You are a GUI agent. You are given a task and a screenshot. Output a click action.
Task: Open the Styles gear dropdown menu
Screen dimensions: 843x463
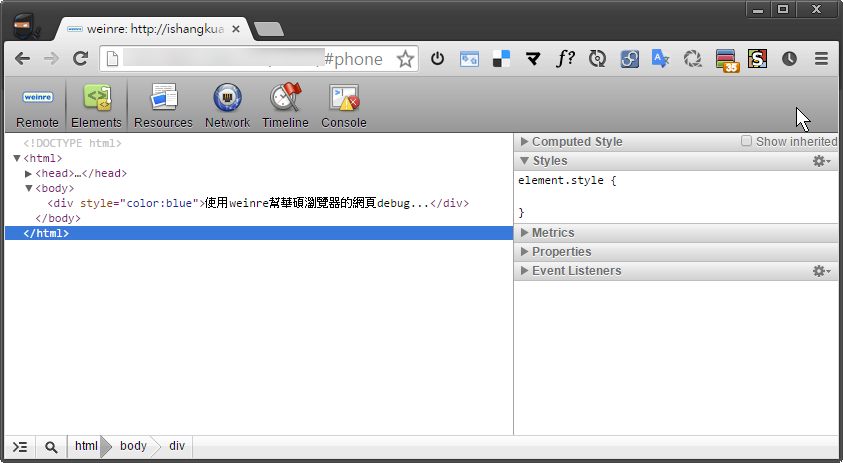[x=821, y=161]
